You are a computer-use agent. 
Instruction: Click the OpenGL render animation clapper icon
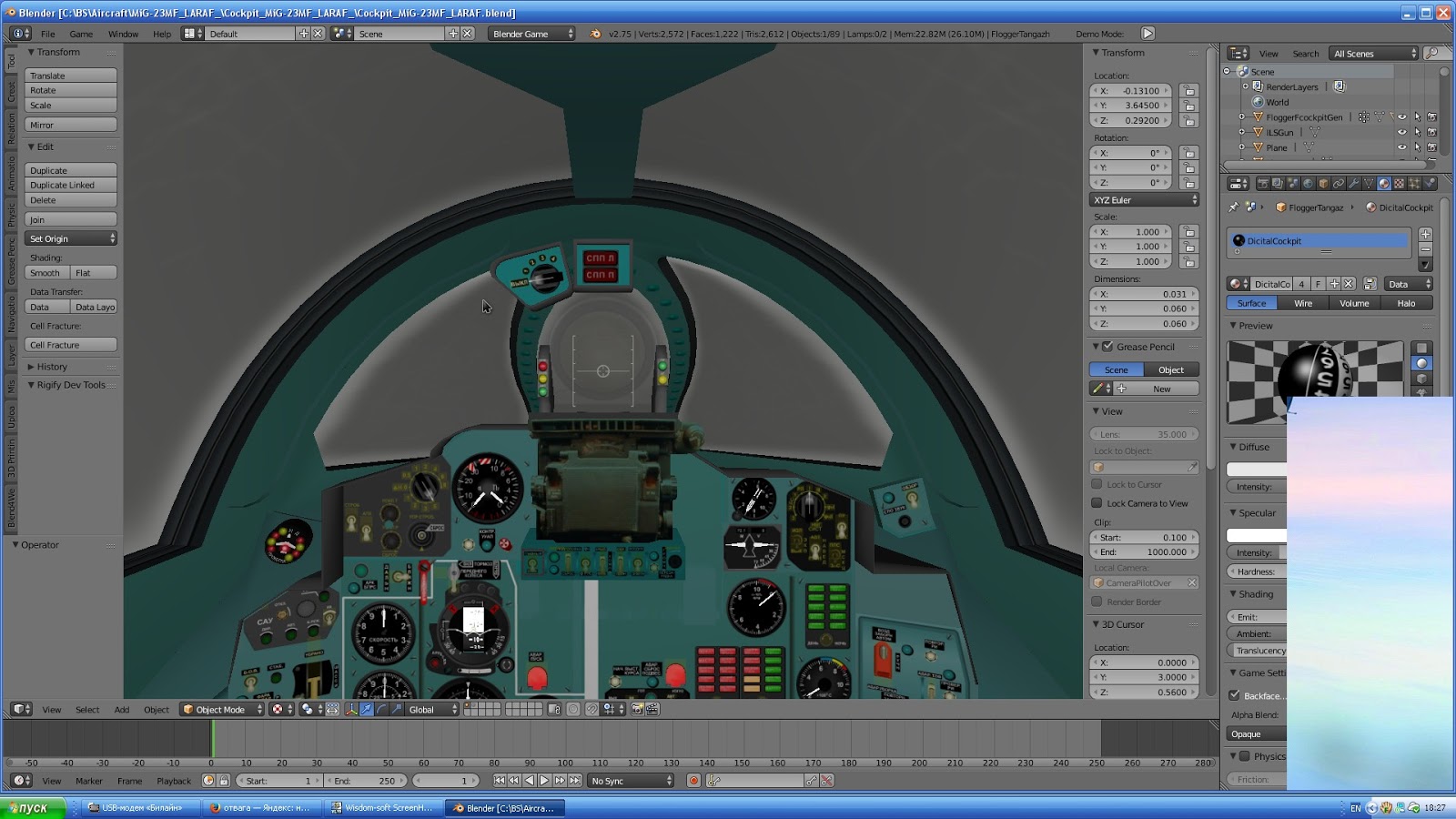(652, 710)
